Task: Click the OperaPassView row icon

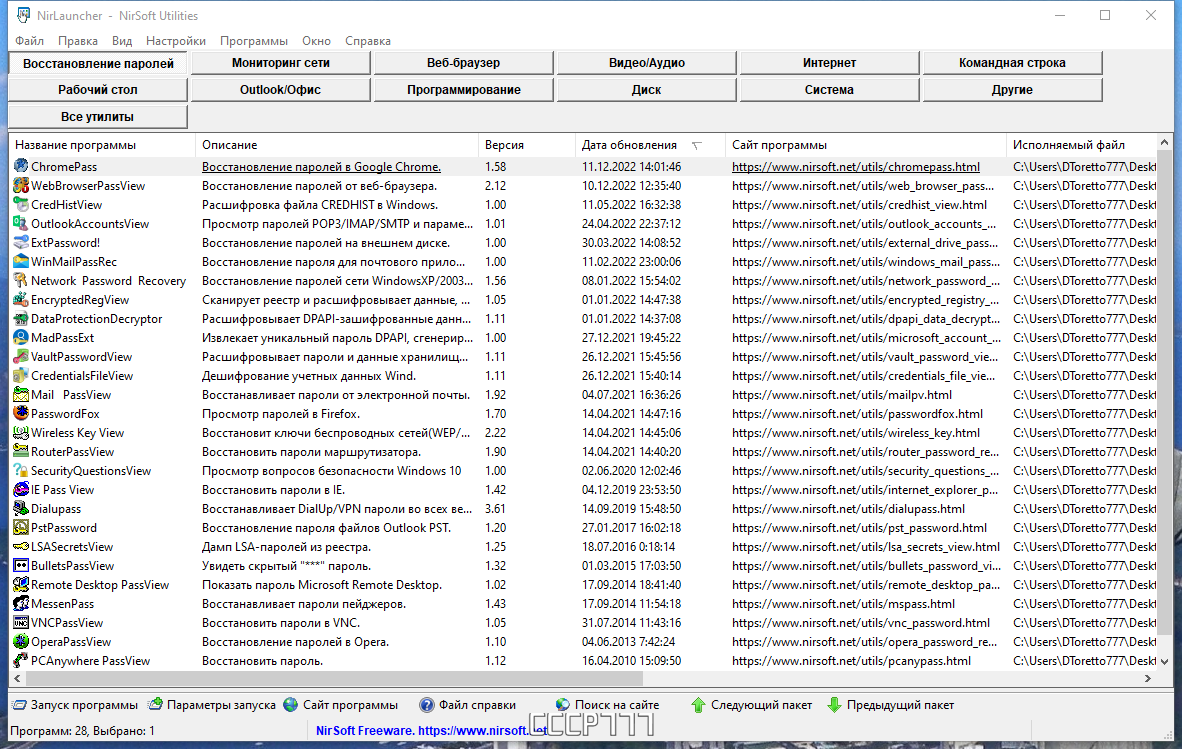Action: (21, 642)
